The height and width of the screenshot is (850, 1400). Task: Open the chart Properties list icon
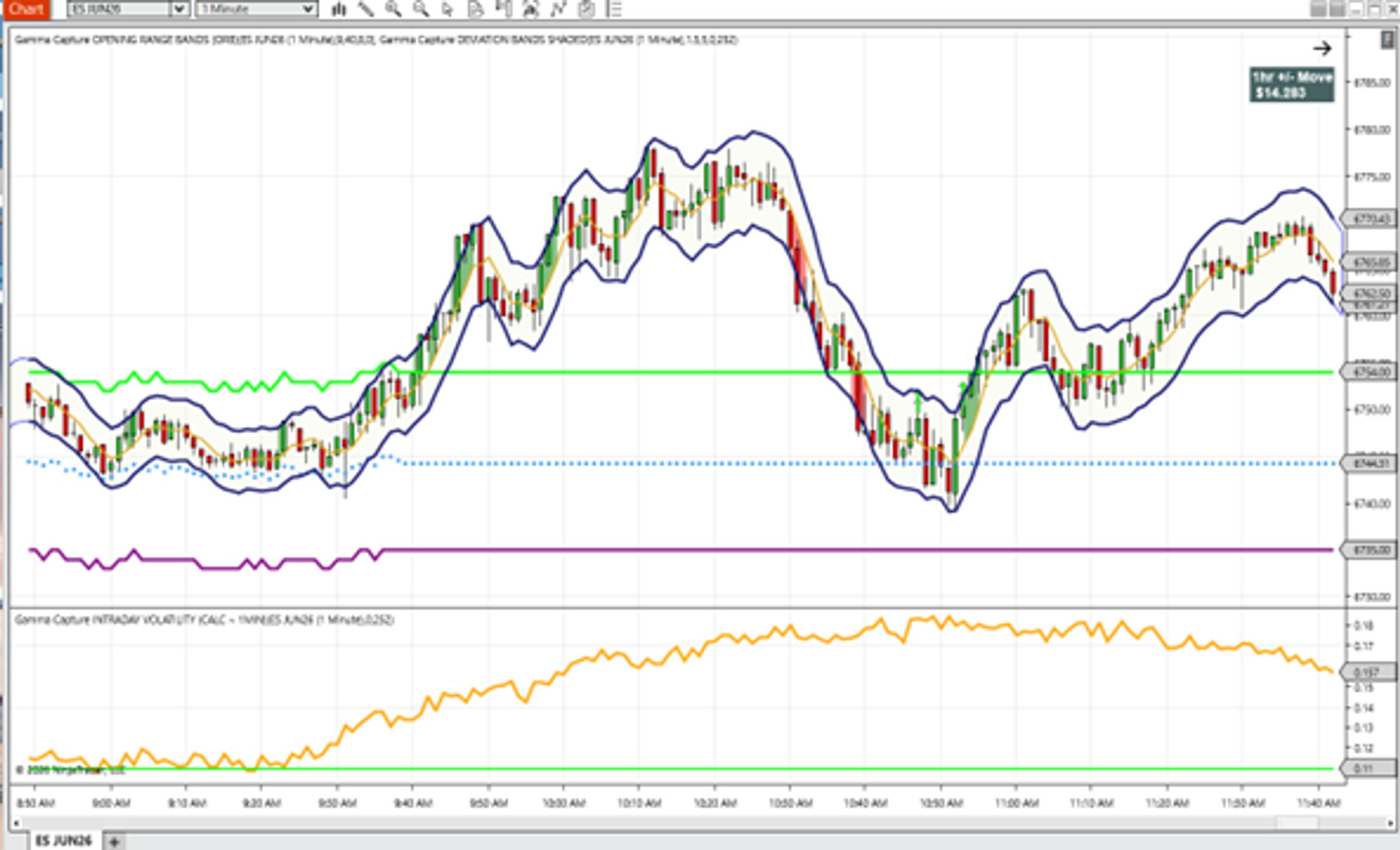614,9
